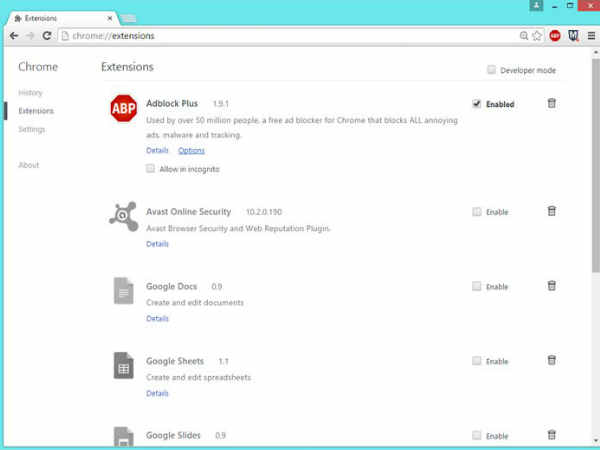Image resolution: width=600 pixels, height=450 pixels.
Task: Enable the Google Docs extension checkbox
Action: tap(476, 286)
